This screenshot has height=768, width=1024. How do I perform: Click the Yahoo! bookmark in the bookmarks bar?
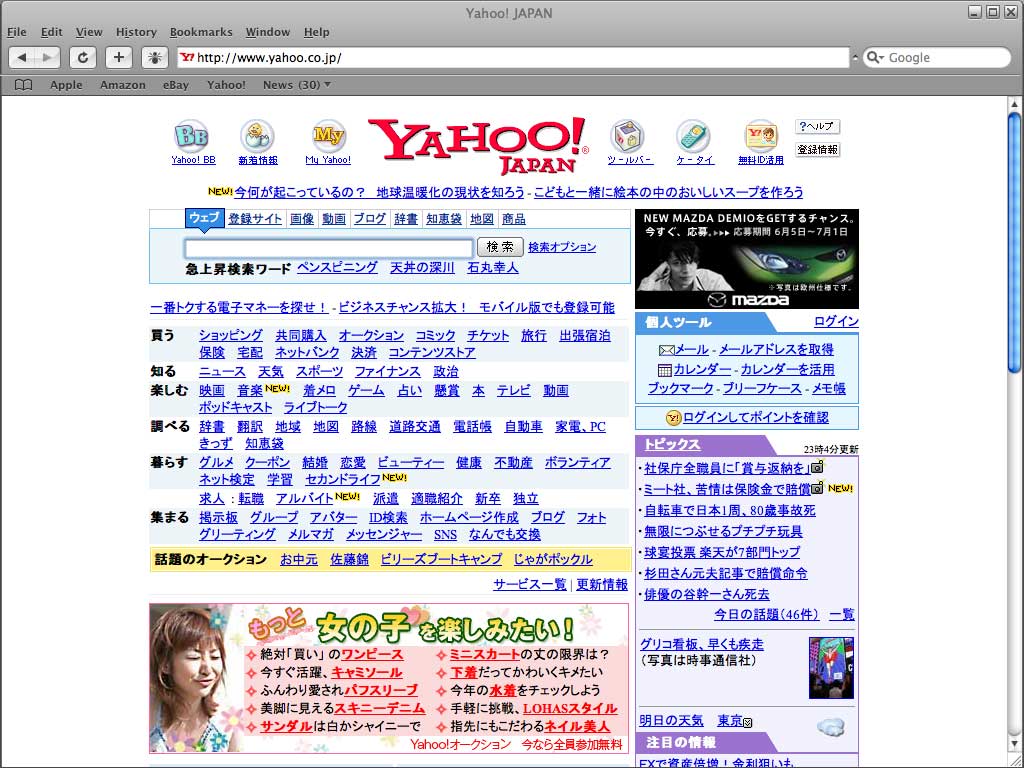(x=226, y=85)
